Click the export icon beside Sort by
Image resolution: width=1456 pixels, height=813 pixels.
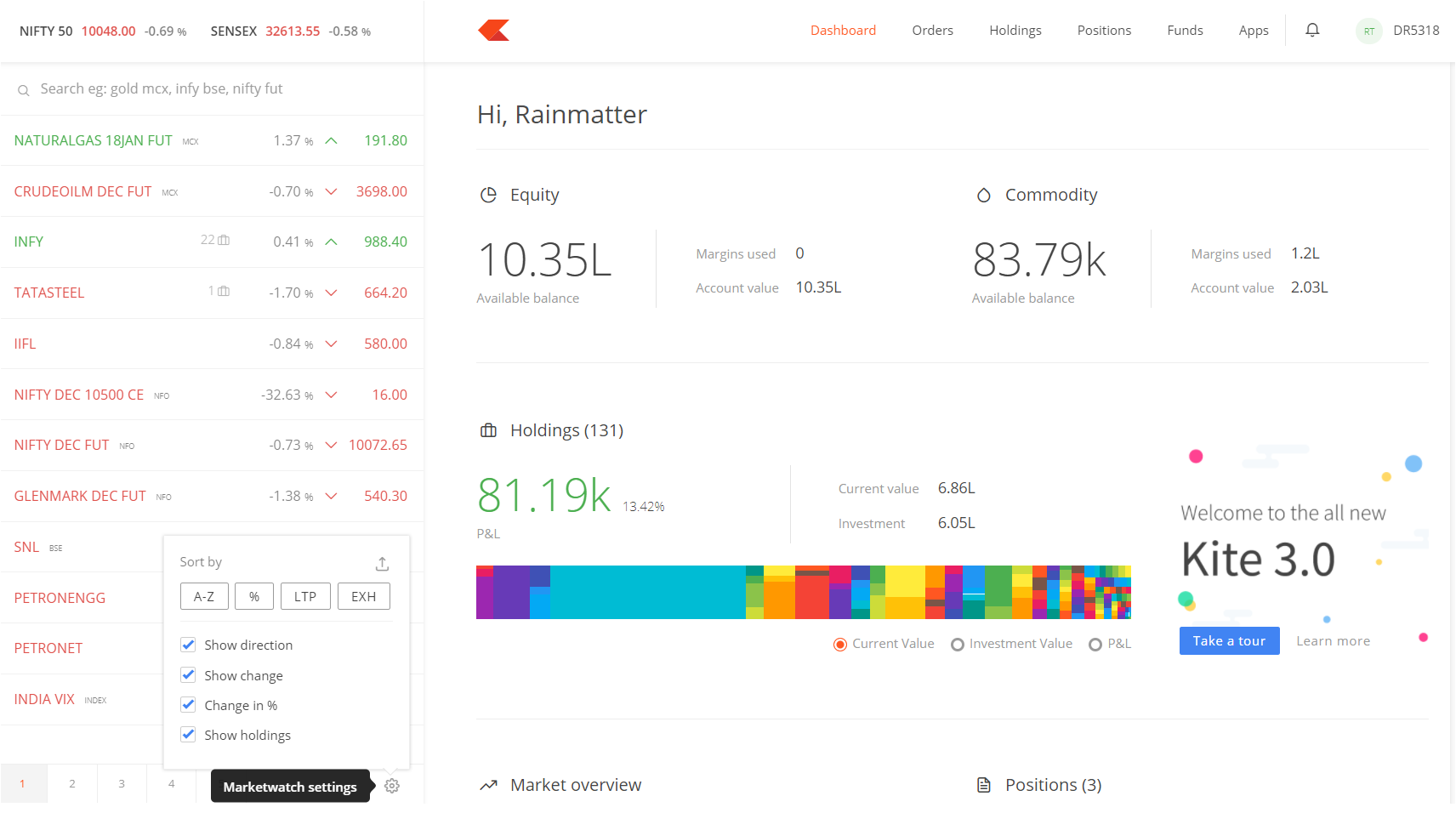pos(382,563)
